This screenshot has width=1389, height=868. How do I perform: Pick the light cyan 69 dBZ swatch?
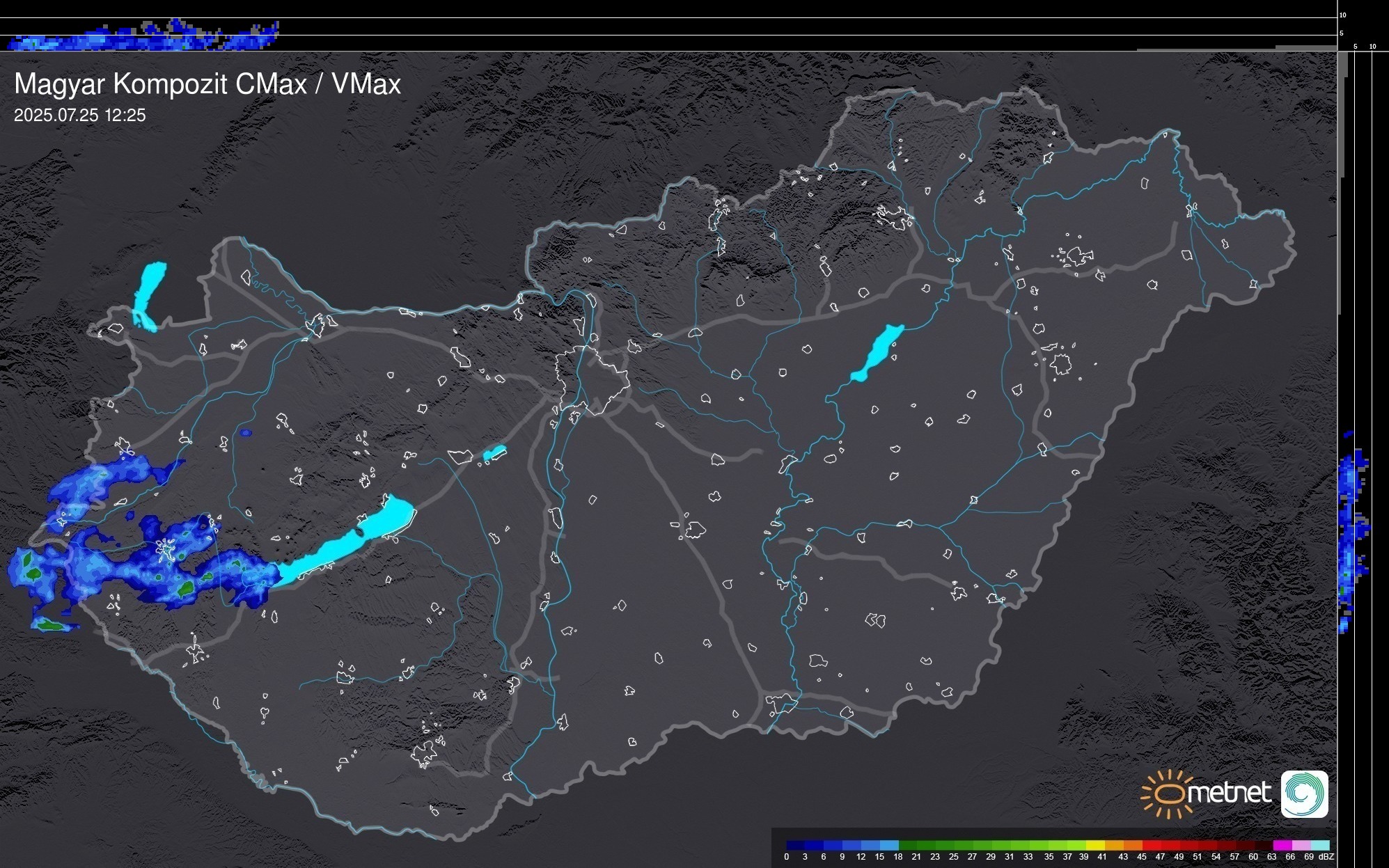pos(1320,845)
